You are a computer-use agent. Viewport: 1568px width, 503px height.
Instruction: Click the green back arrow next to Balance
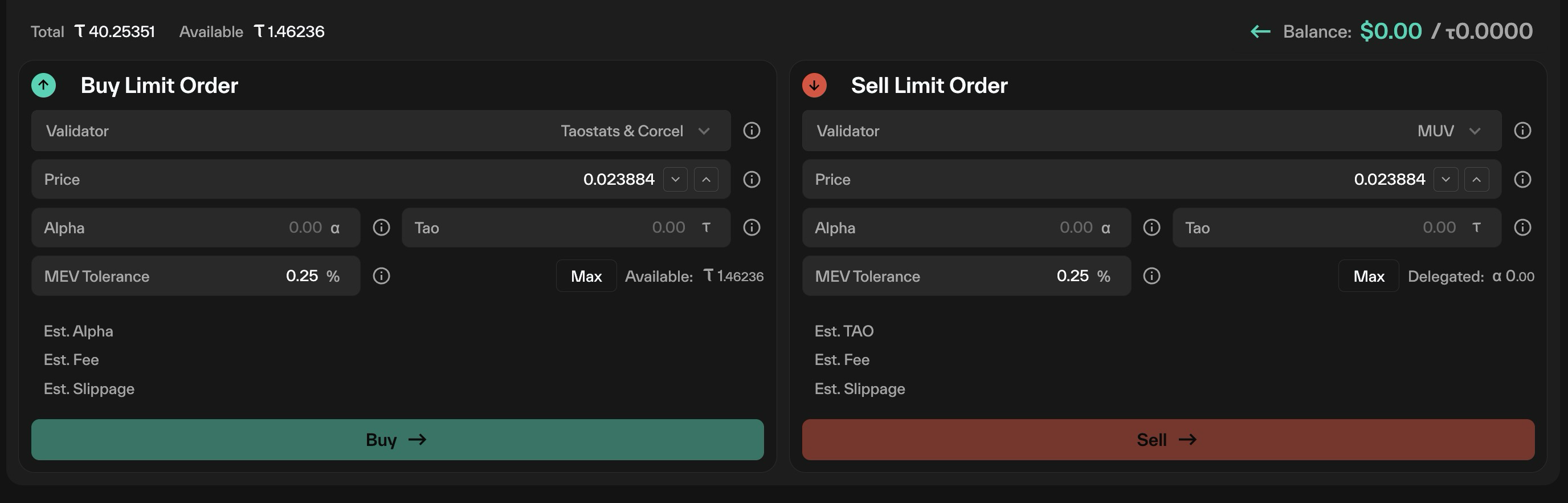(1260, 32)
